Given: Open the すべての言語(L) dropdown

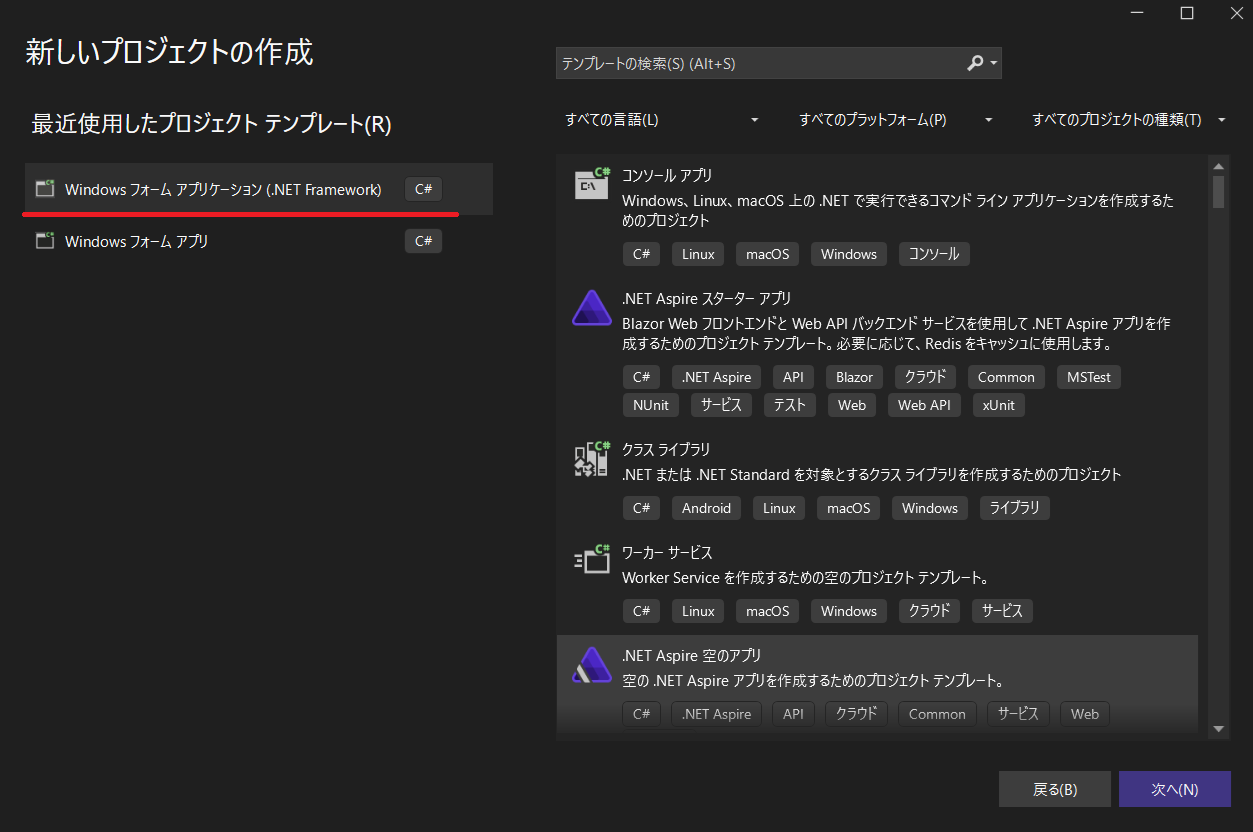Looking at the screenshot, I should pos(660,119).
